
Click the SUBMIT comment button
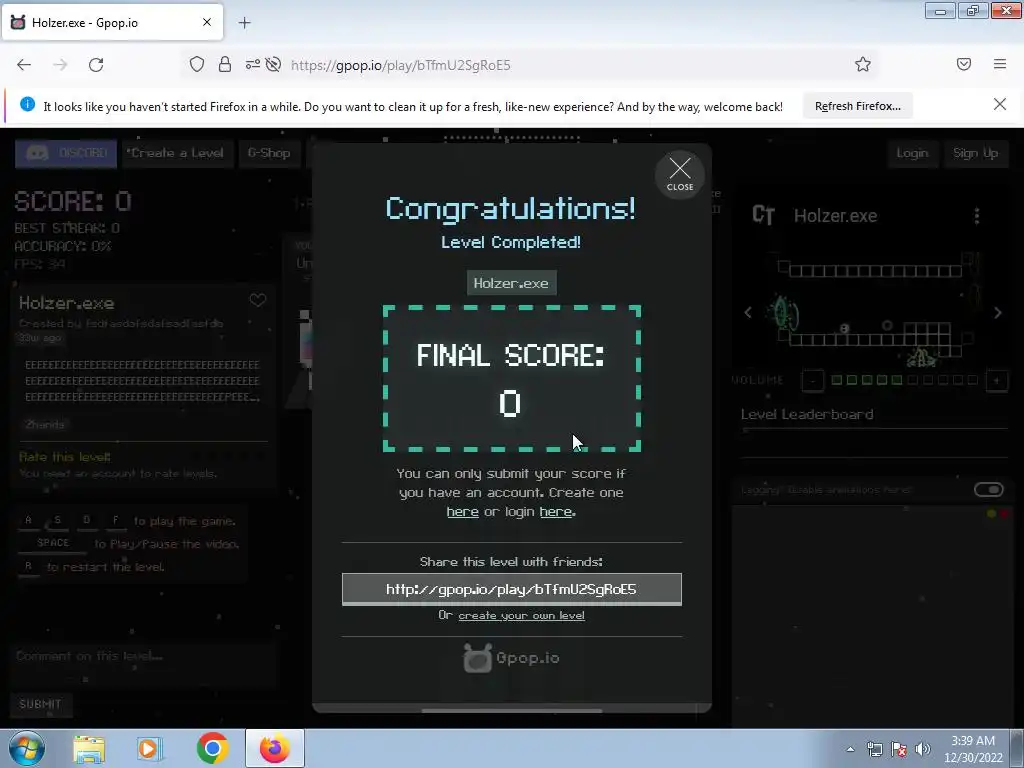[40, 704]
